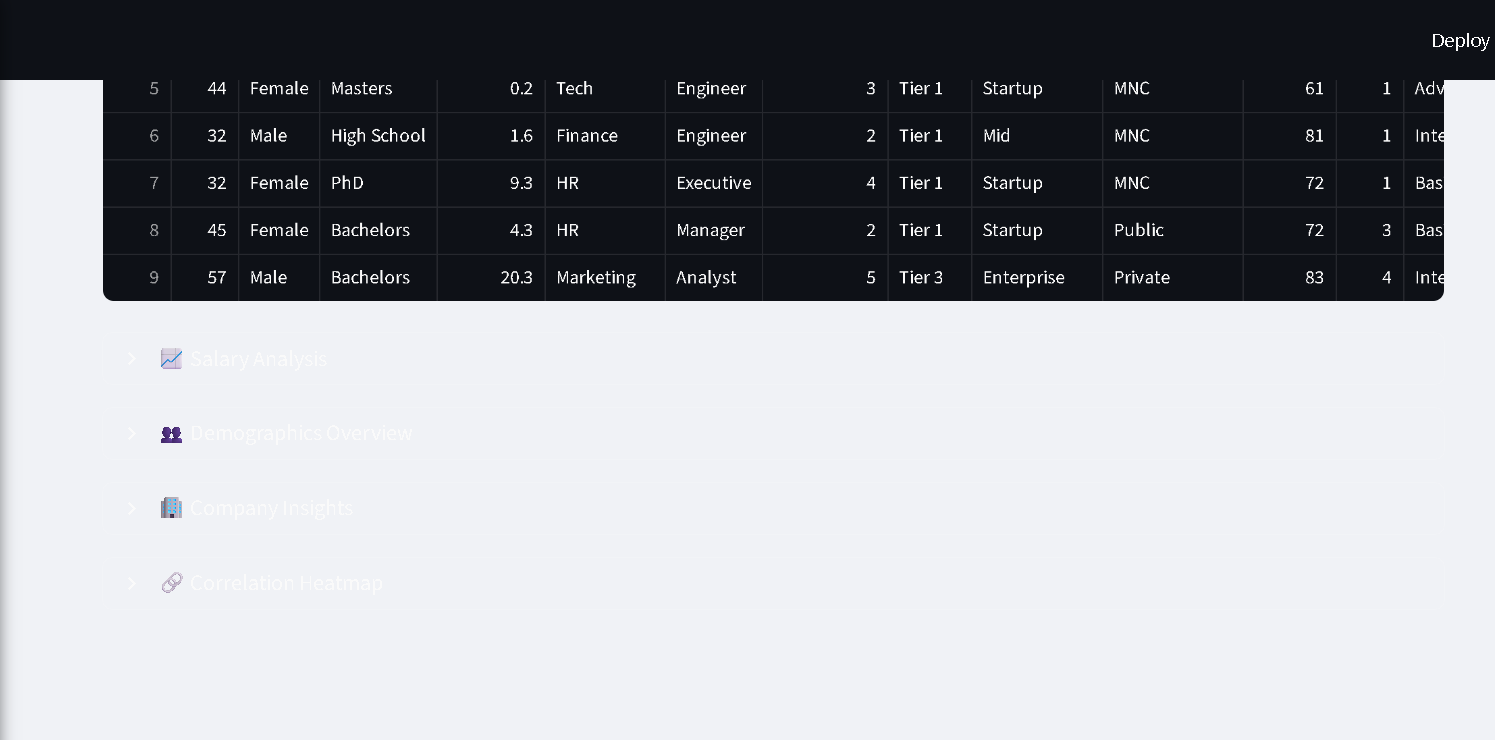Click the Deploy button

pyautogui.click(x=1460, y=40)
